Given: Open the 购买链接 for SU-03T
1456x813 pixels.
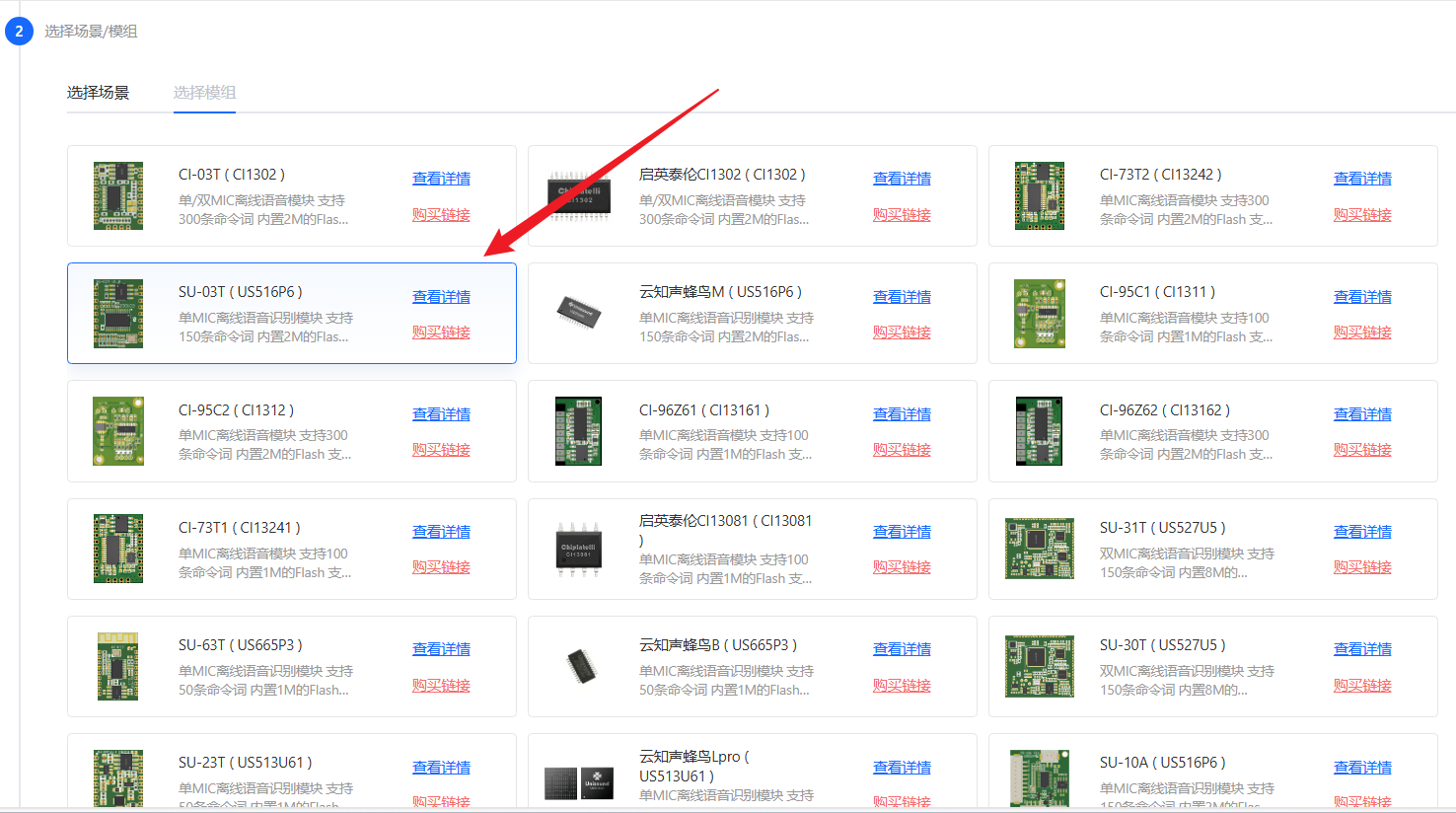Looking at the screenshot, I should [x=441, y=333].
